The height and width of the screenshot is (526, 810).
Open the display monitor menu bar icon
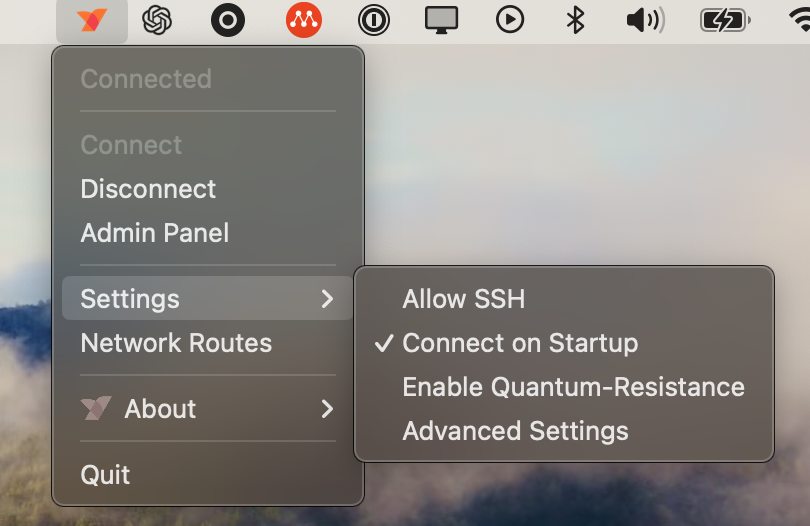(x=441, y=20)
